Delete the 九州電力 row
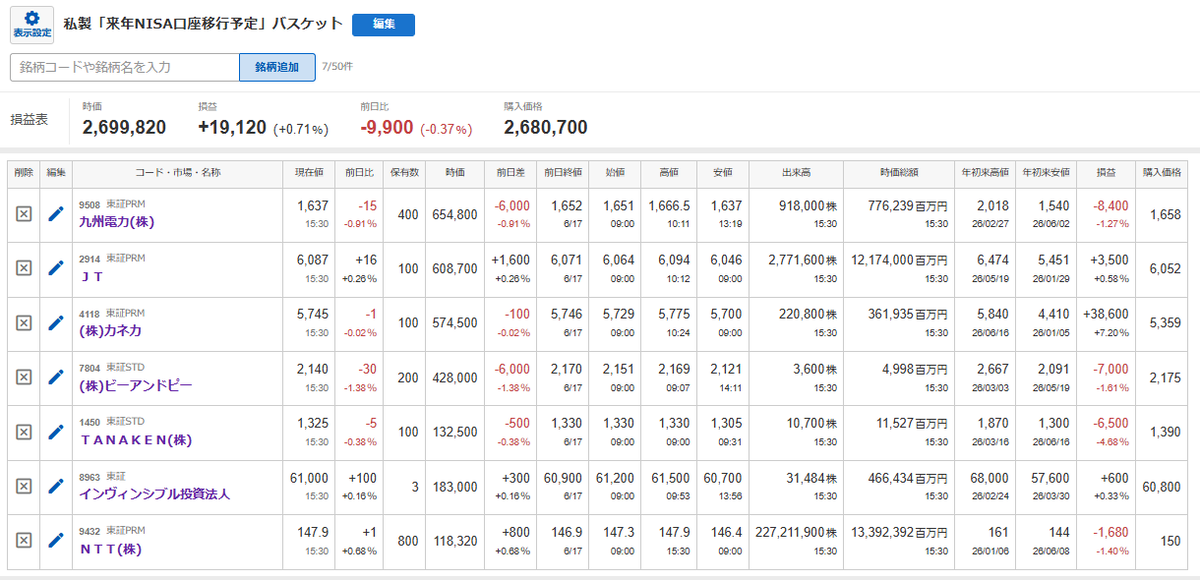This screenshot has height=580, width=1200. [x=24, y=215]
